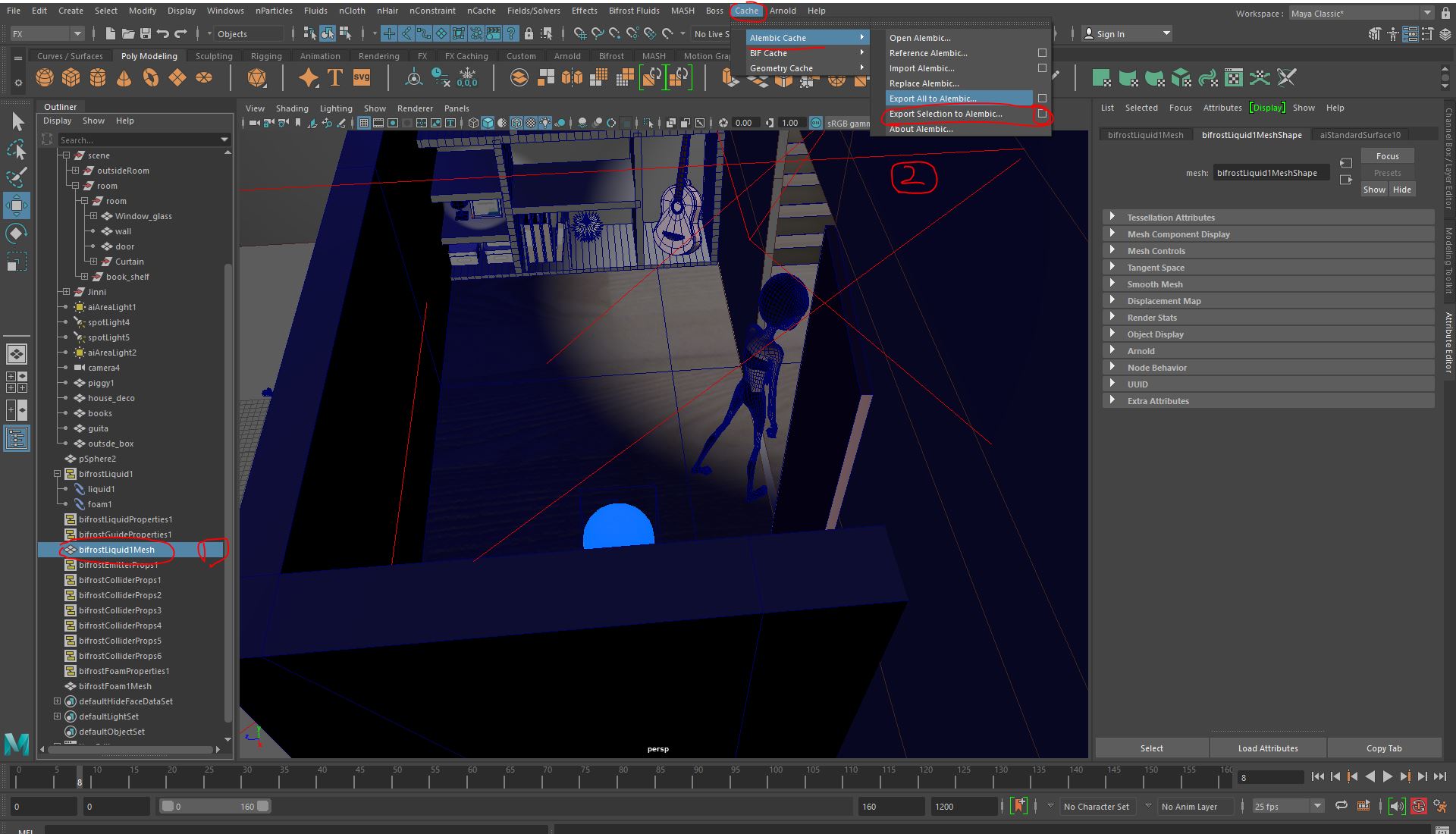Image resolution: width=1456 pixels, height=834 pixels.
Task: Click the shelf settings gear icon
Action: pos(17,82)
